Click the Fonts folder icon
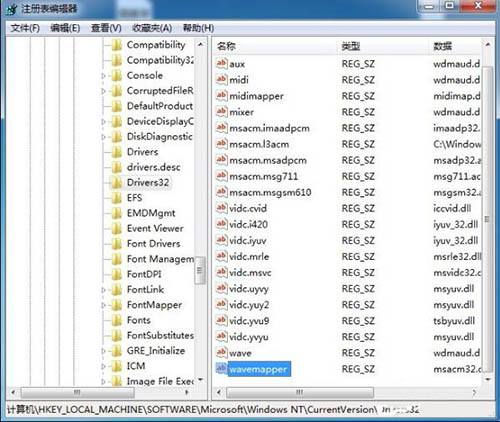The width and height of the screenshot is (500, 422). (117, 320)
